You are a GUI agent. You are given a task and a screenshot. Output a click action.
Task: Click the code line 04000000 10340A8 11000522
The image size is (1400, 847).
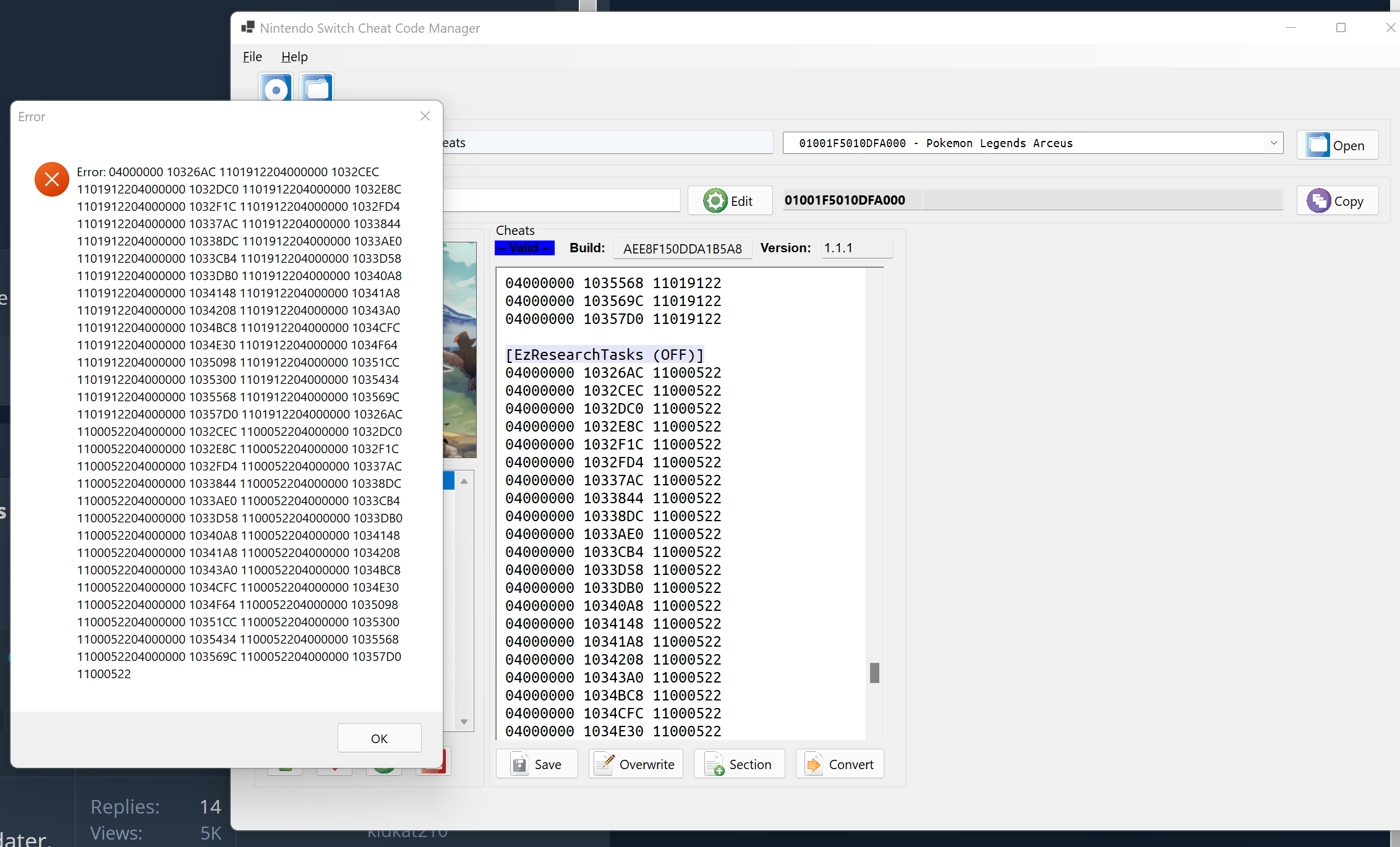coord(613,606)
